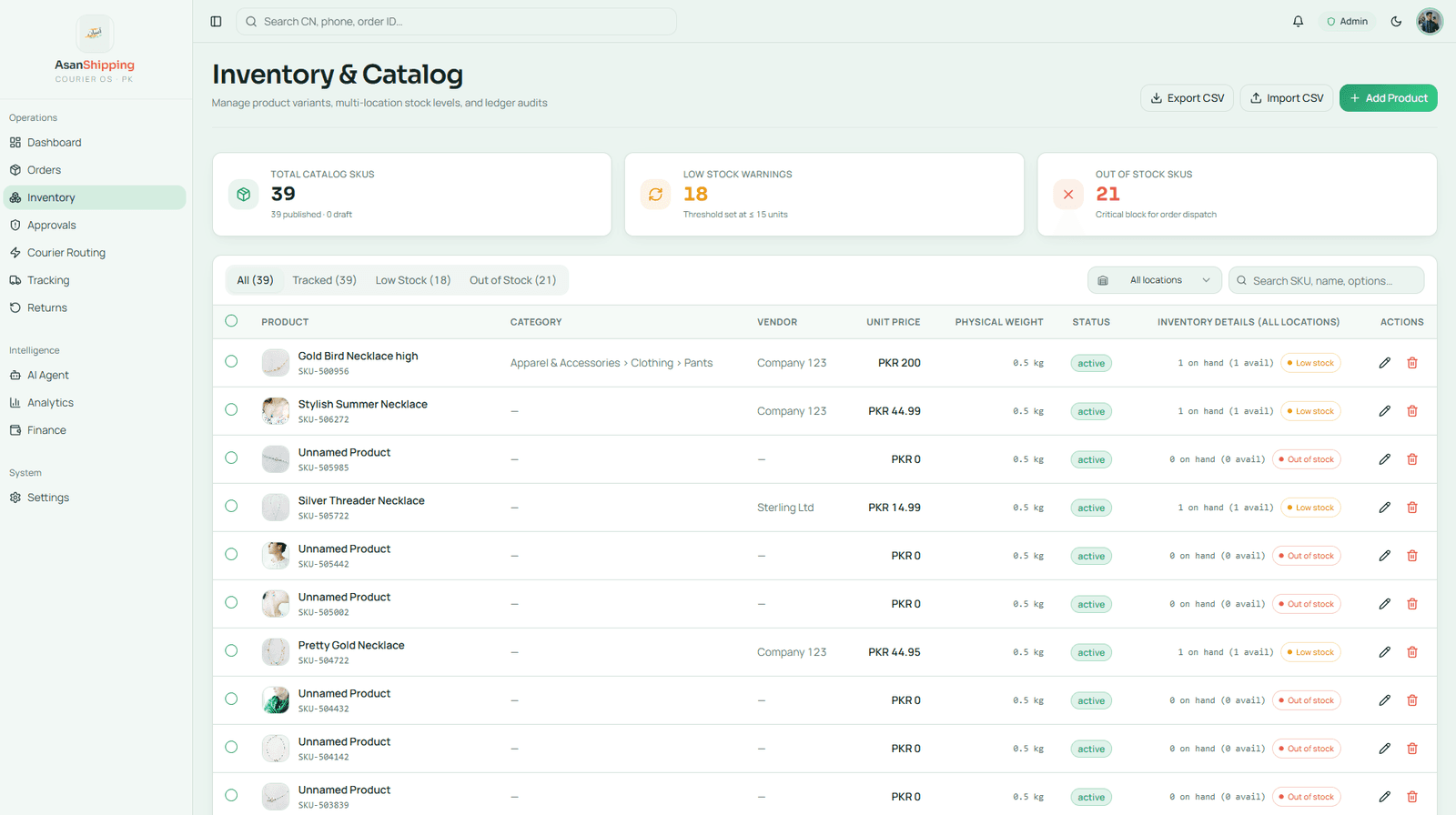Click the AsanShipping logo
The width and height of the screenshot is (1456, 815).
95,34
